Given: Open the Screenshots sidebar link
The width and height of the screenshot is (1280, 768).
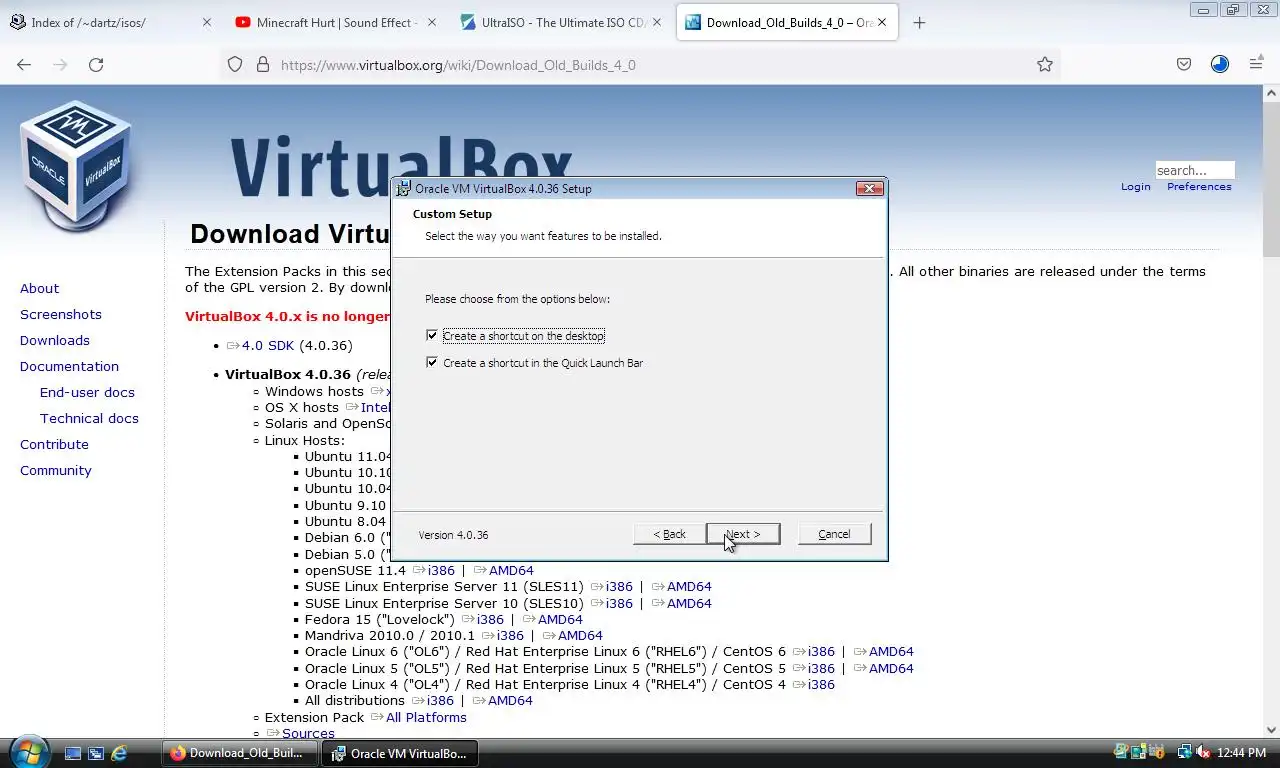Looking at the screenshot, I should click(x=61, y=314).
